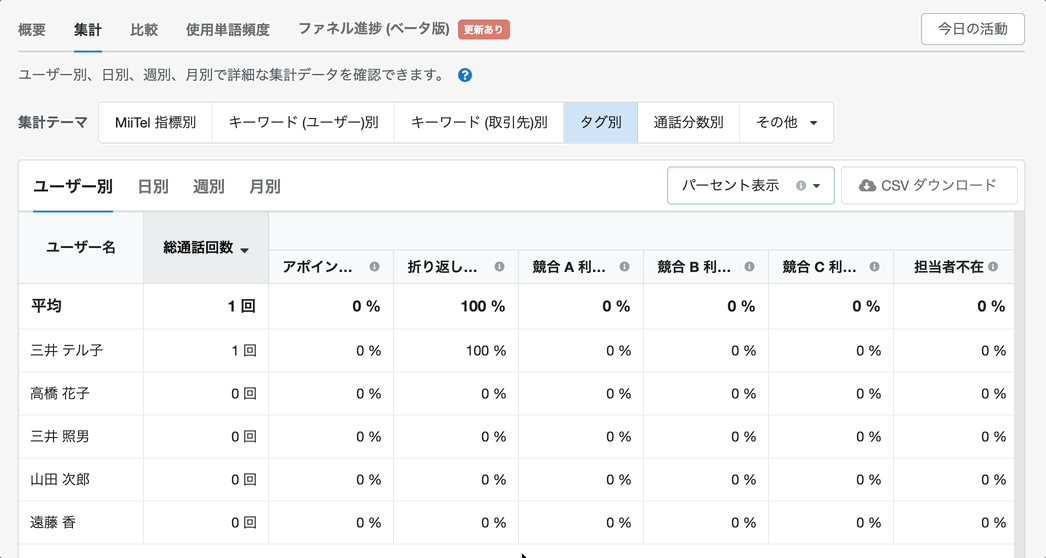Open the パーセント表示 dropdown

750,186
